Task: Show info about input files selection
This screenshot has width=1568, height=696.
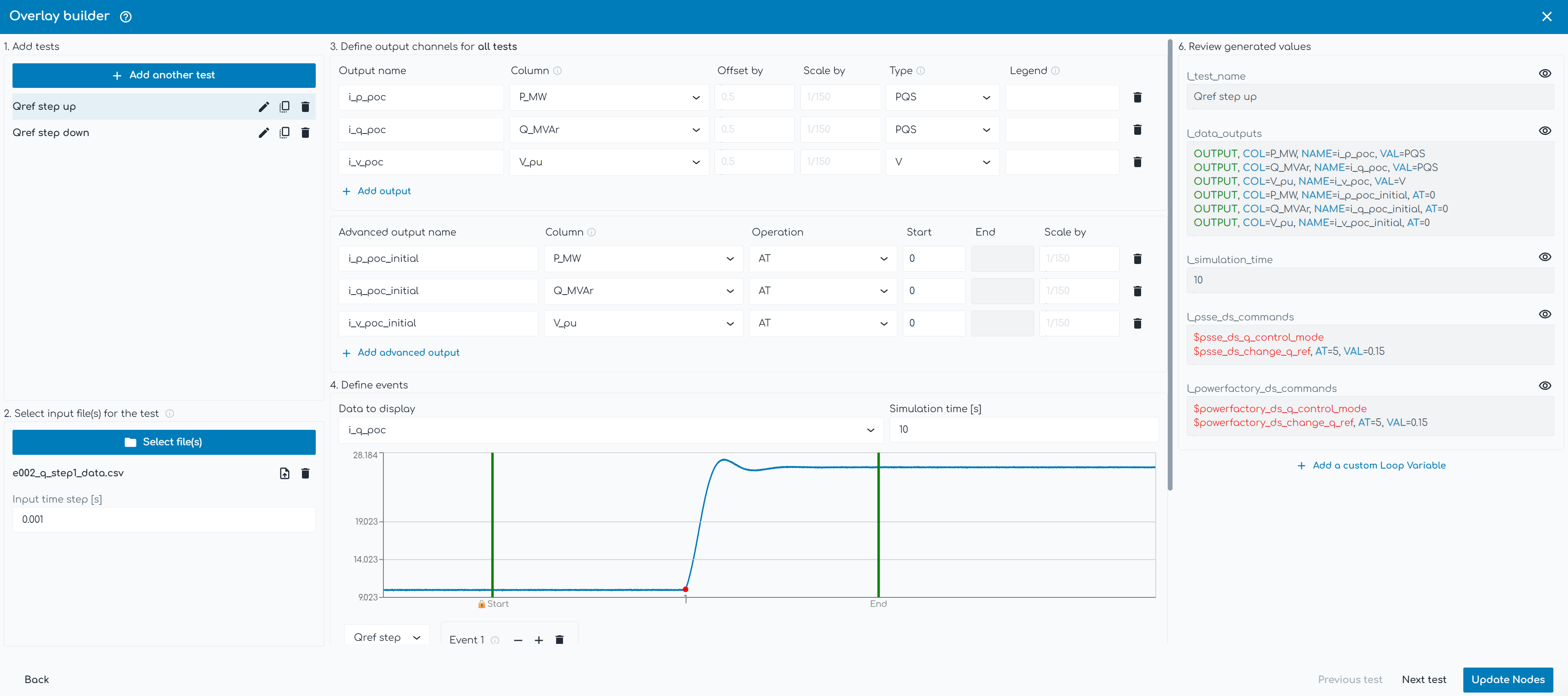Action: pos(170,414)
